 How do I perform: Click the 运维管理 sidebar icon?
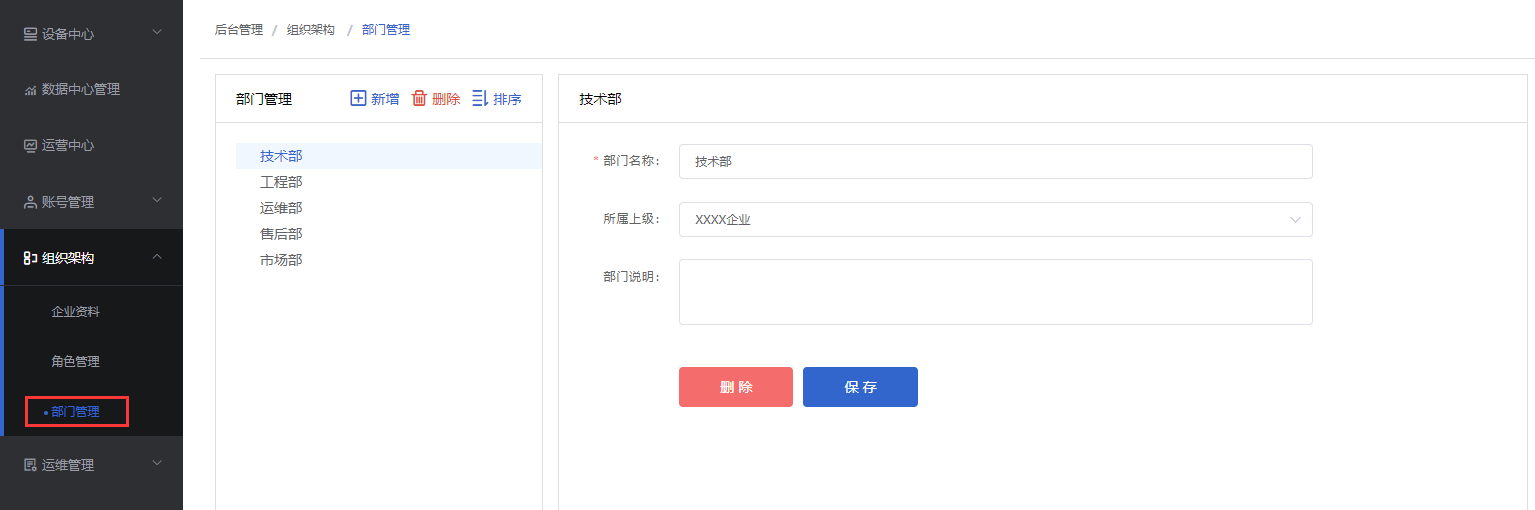pos(30,465)
